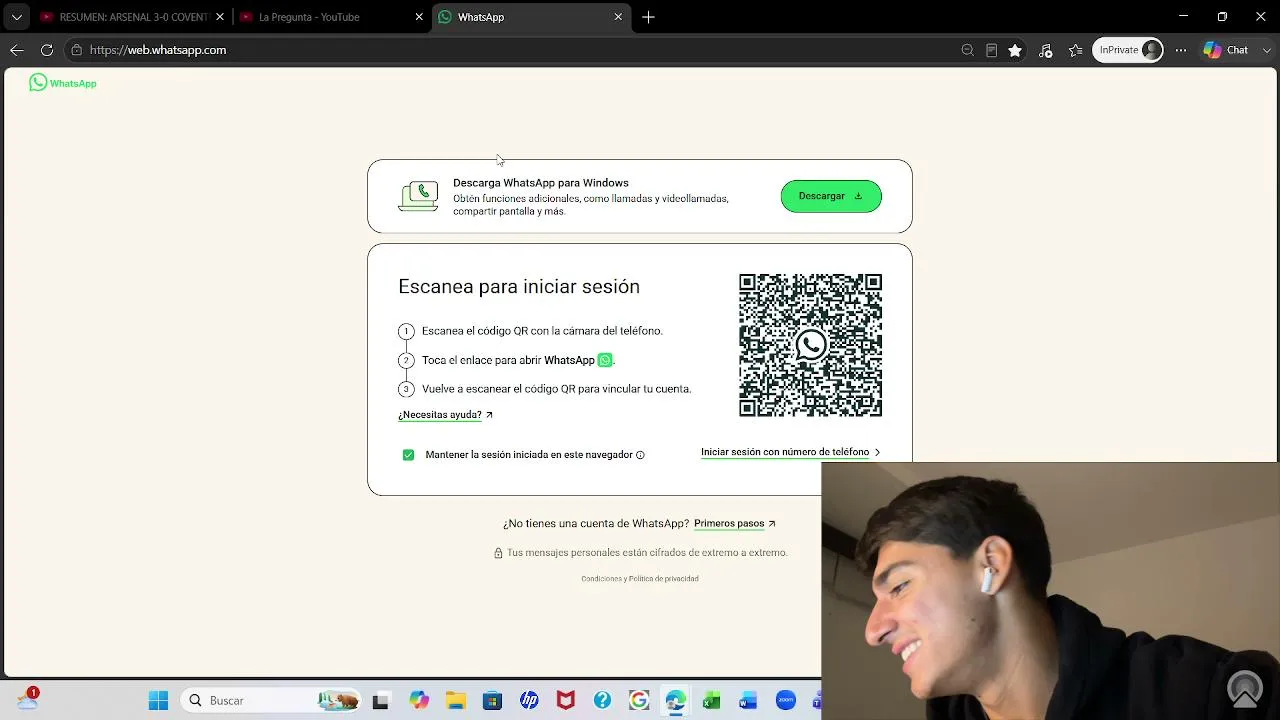Click the laptop phone icon in download banner
The image size is (1280, 720).
pos(418,196)
